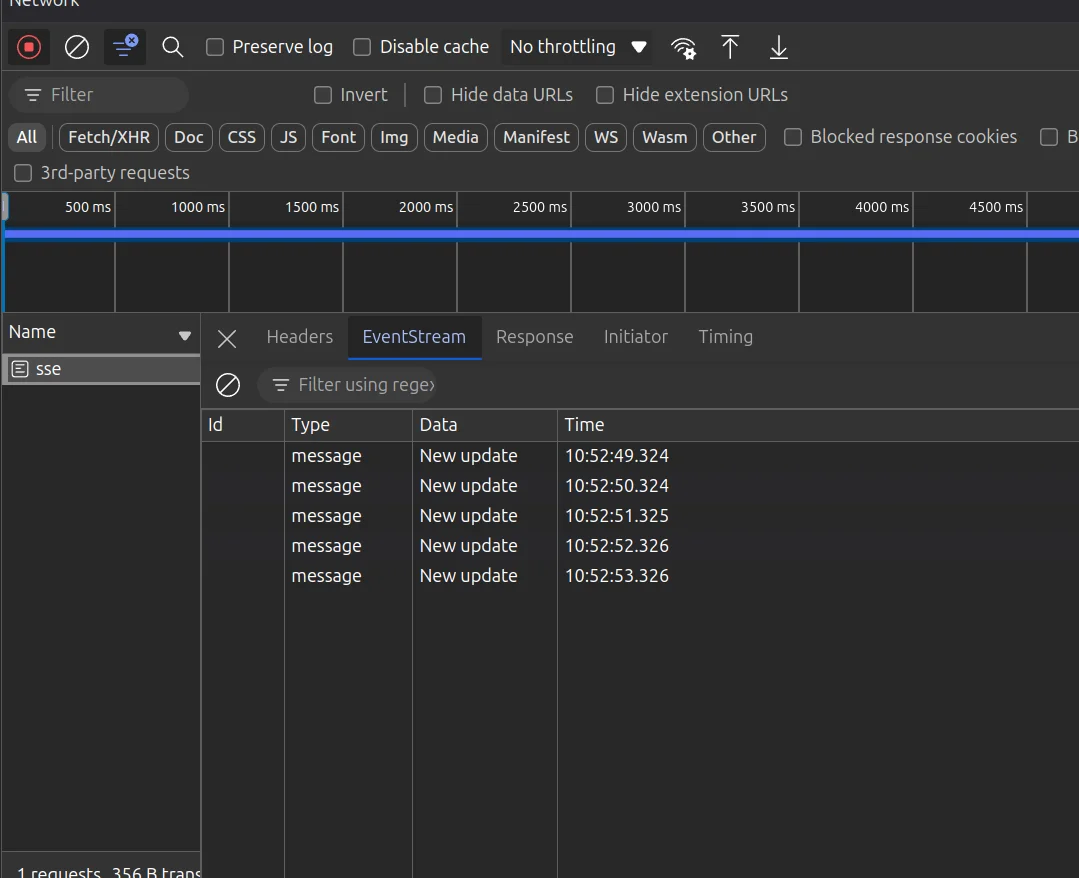The image size is (1079, 878).
Task: Import HAR file with upload arrow
Action: coord(730,47)
